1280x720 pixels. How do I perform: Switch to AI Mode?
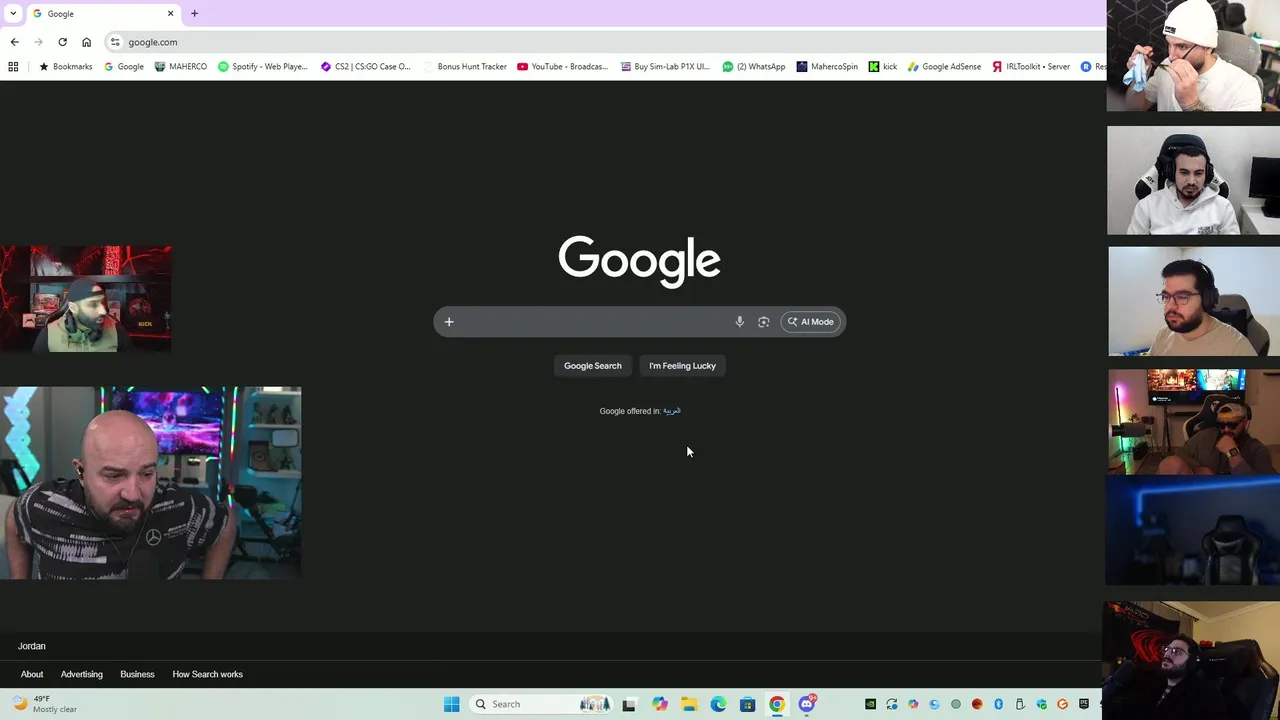point(810,322)
